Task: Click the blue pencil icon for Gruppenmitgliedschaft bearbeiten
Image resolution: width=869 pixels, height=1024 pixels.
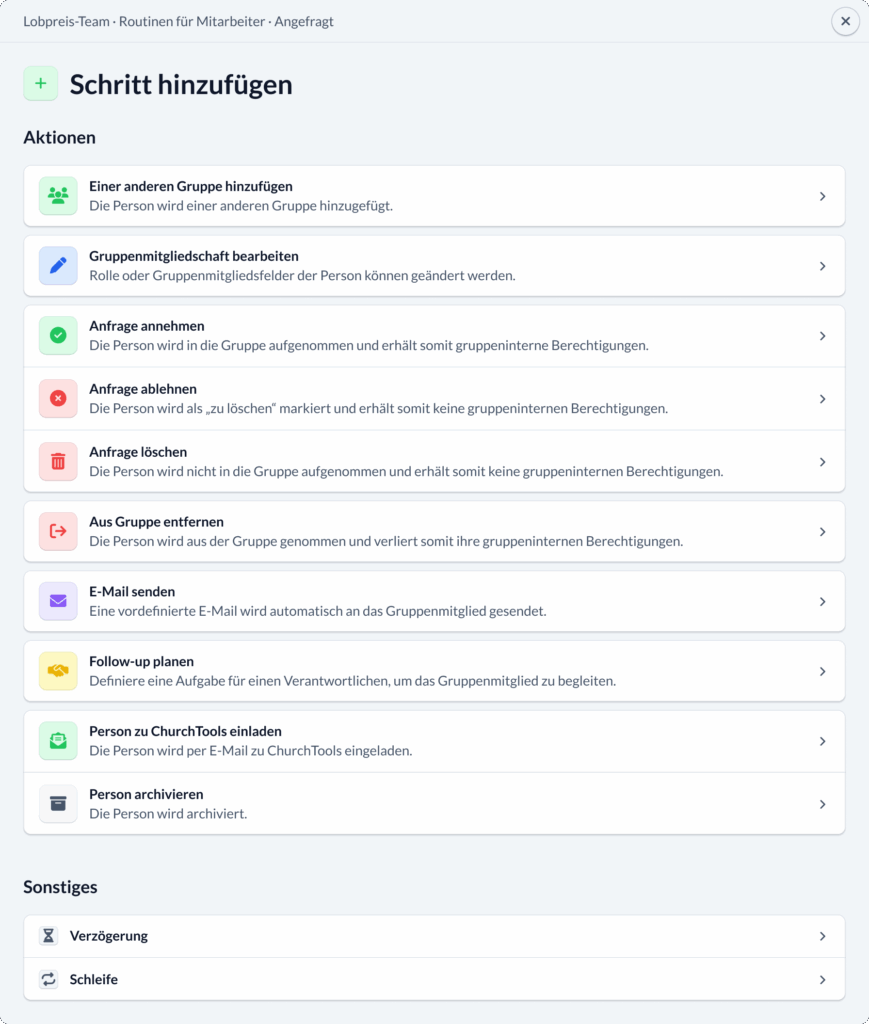Action: pos(57,266)
